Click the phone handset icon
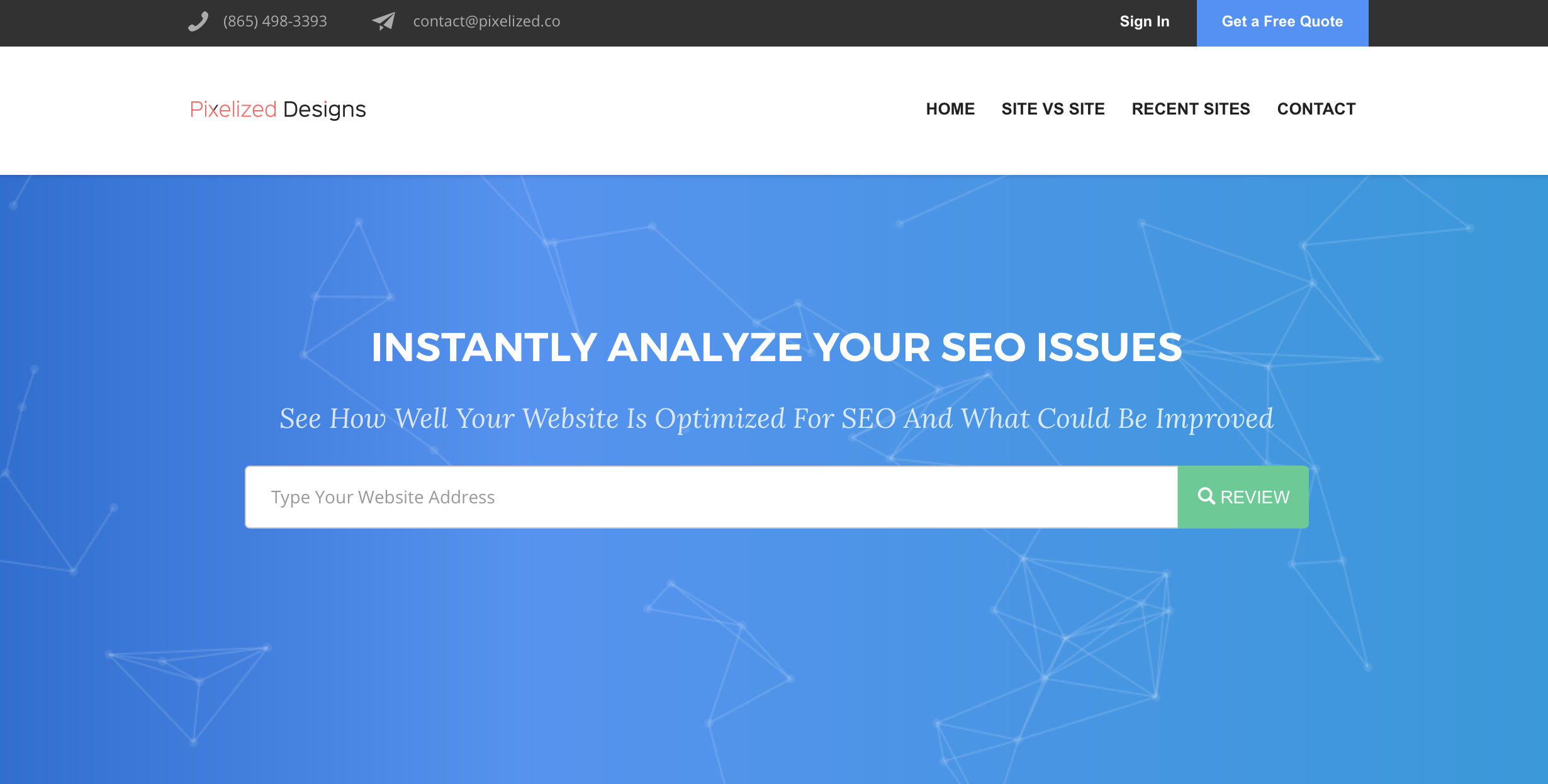Image resolution: width=1548 pixels, height=784 pixels. (x=198, y=21)
